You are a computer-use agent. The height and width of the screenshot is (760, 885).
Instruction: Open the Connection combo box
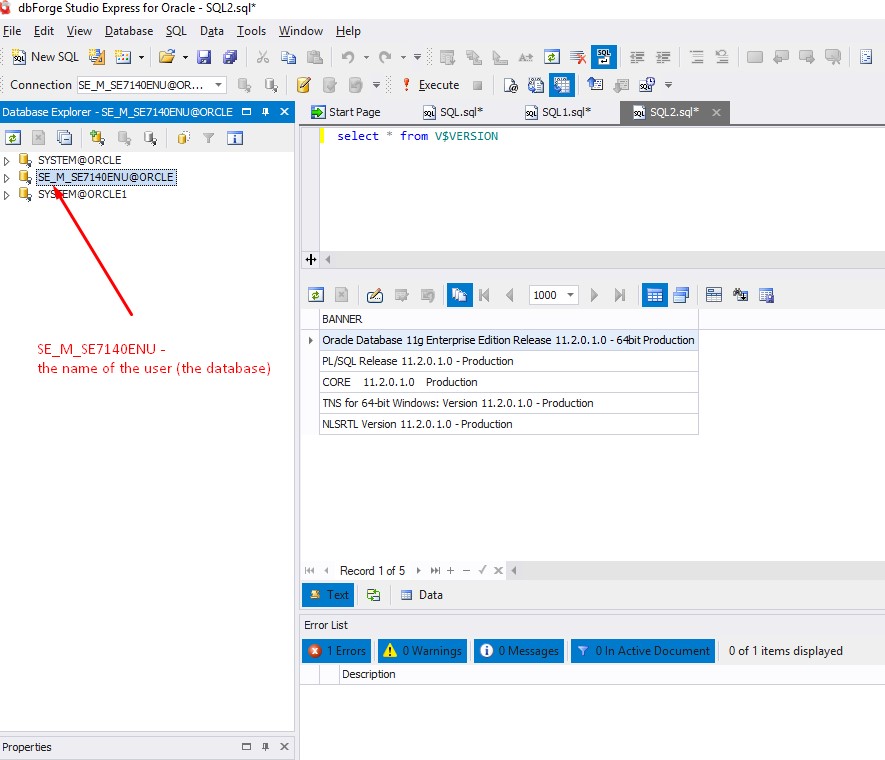[151, 85]
